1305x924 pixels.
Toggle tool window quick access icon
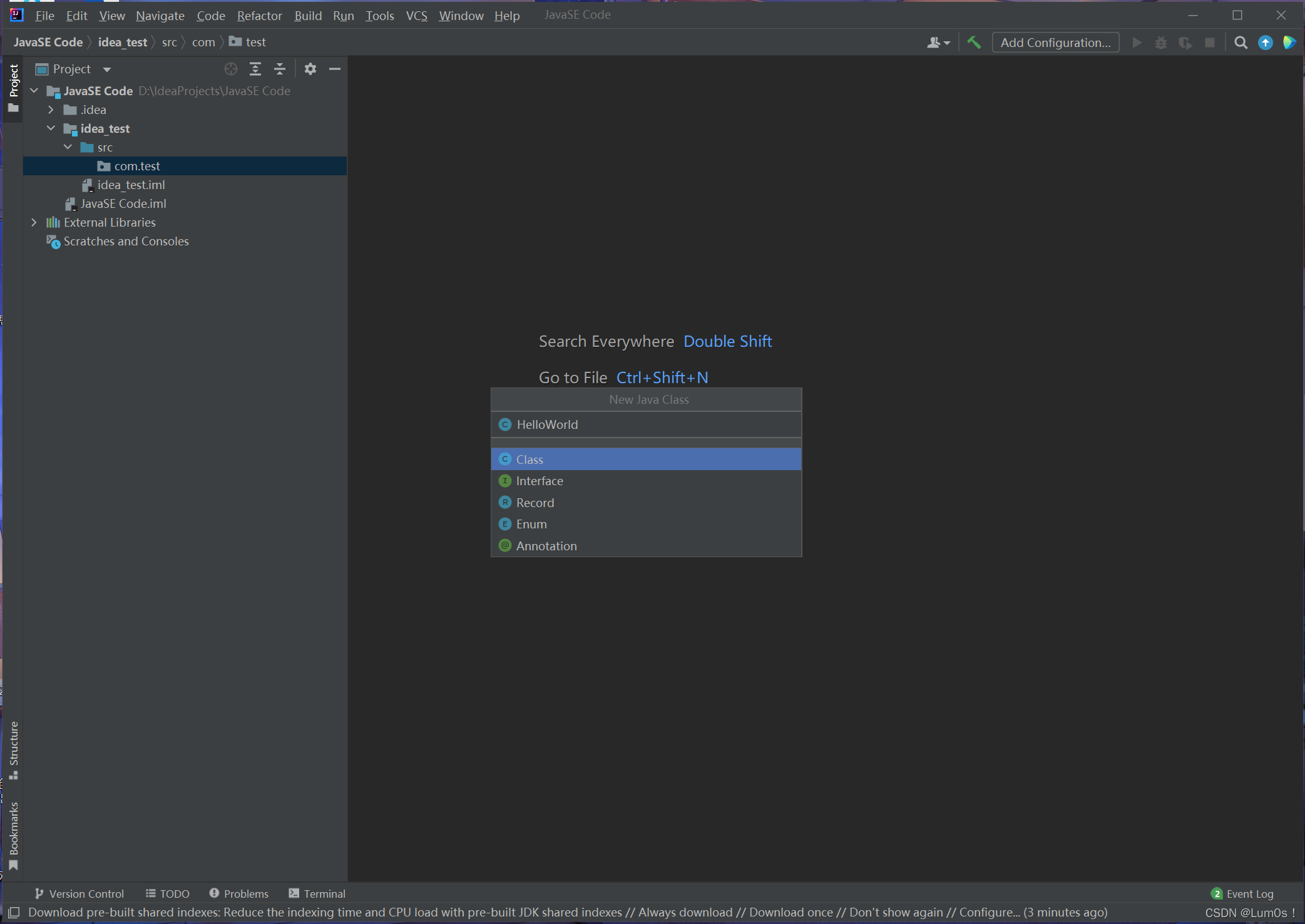14,913
